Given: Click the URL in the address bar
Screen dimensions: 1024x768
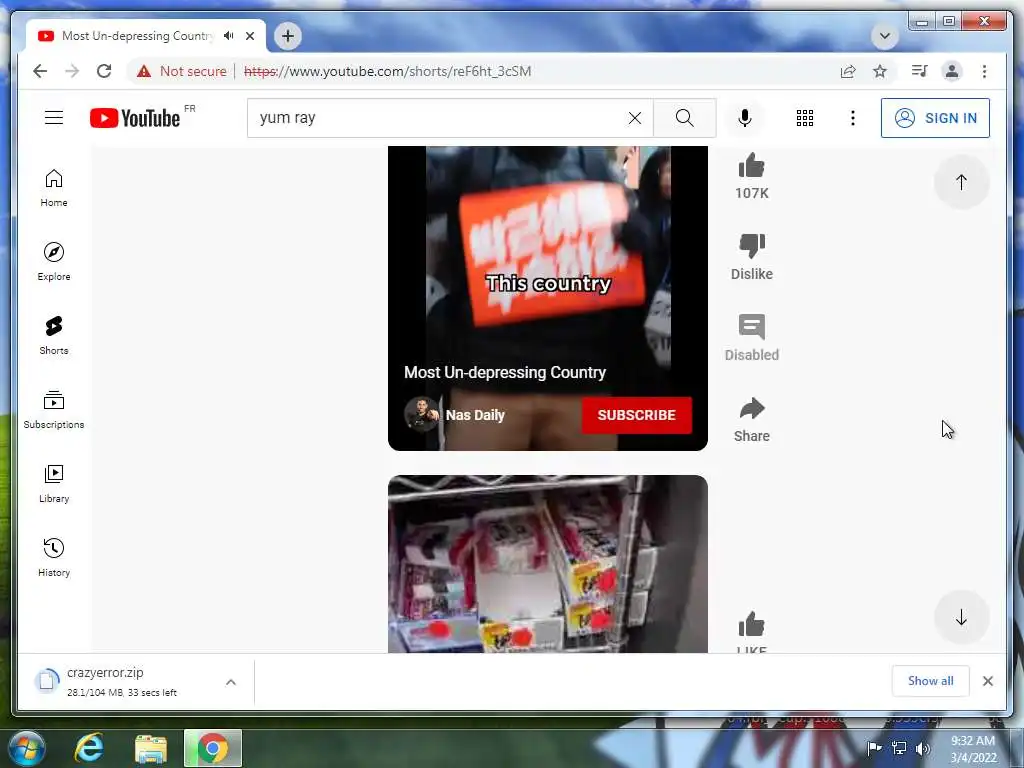Looking at the screenshot, I should coord(387,71).
